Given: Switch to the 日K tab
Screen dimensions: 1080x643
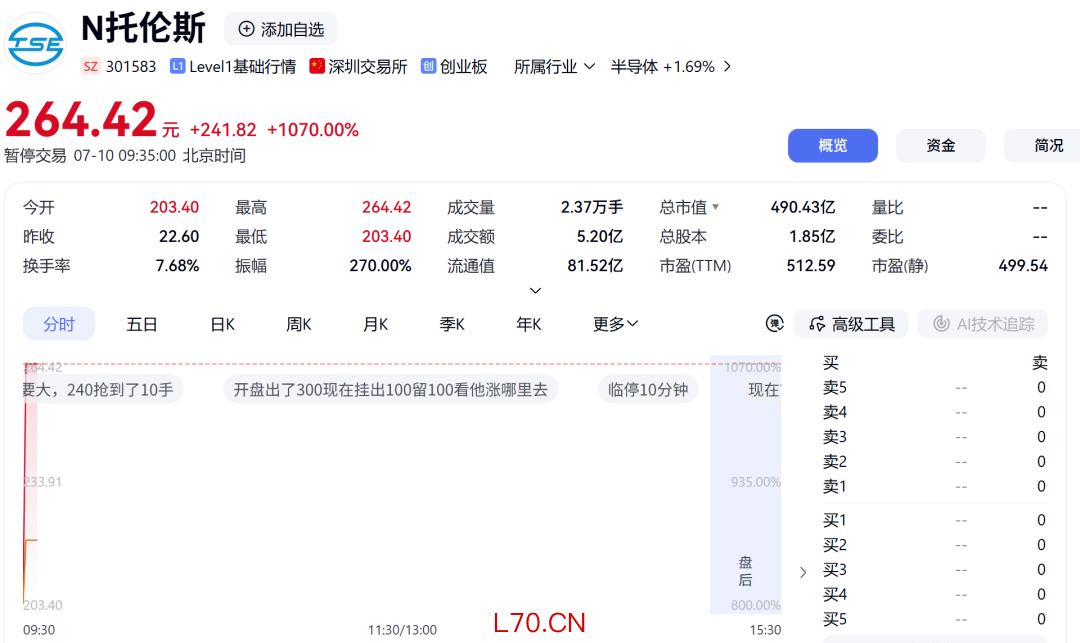Looking at the screenshot, I should tap(222, 324).
